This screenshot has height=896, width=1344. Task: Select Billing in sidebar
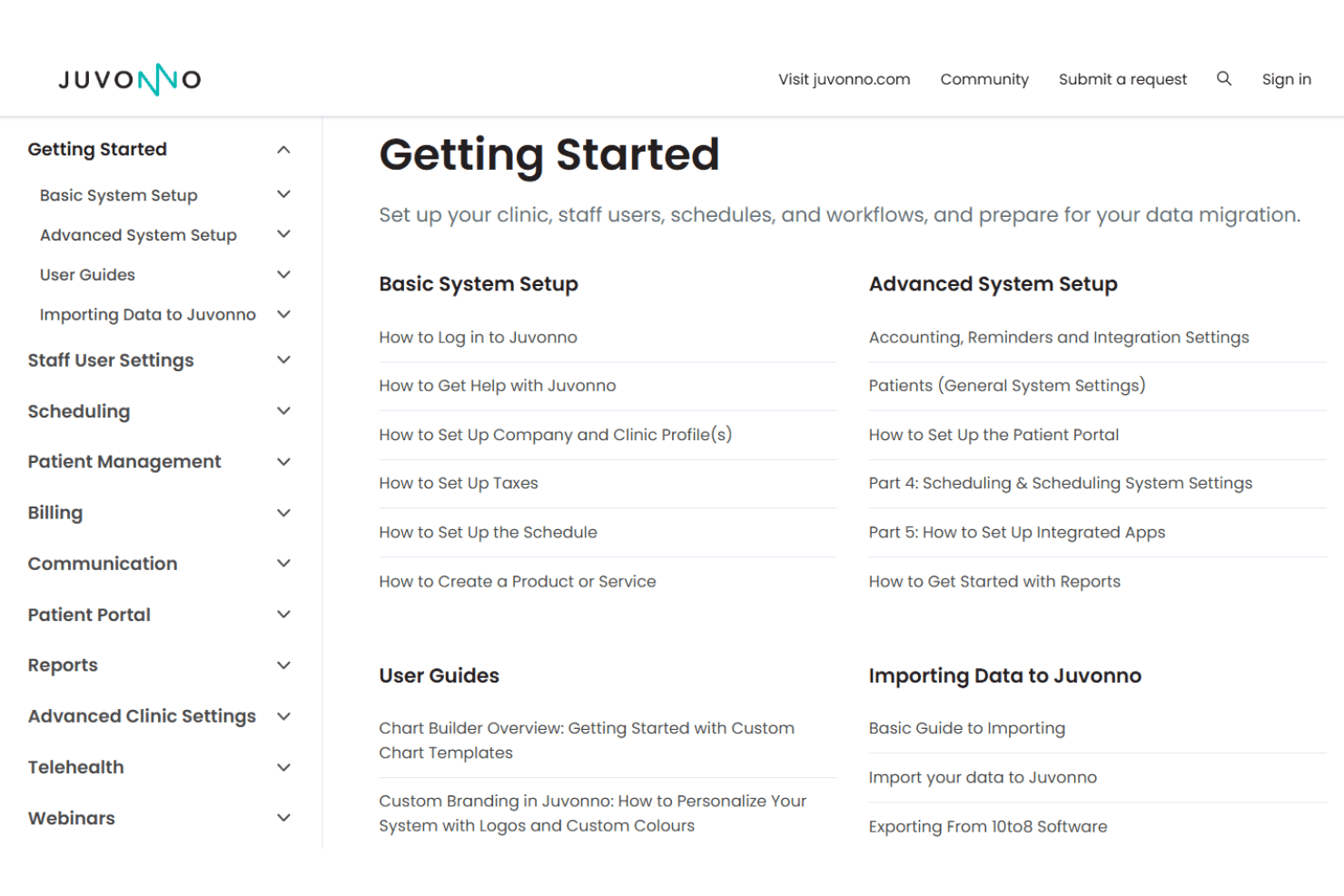click(x=54, y=513)
